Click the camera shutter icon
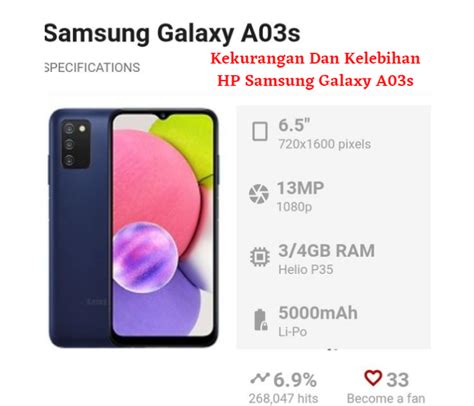The height and width of the screenshot is (406, 474). (259, 194)
